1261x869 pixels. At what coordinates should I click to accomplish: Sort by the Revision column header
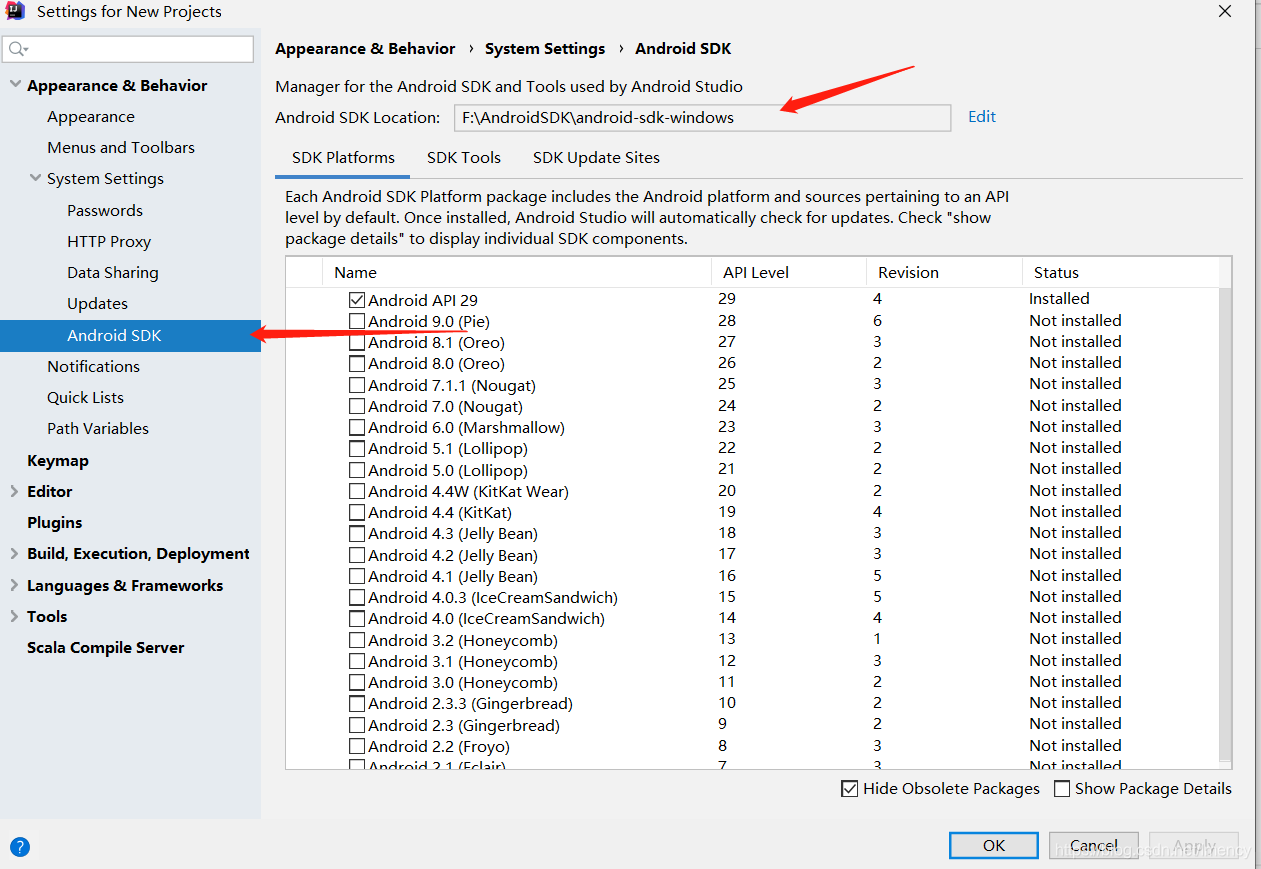point(944,272)
